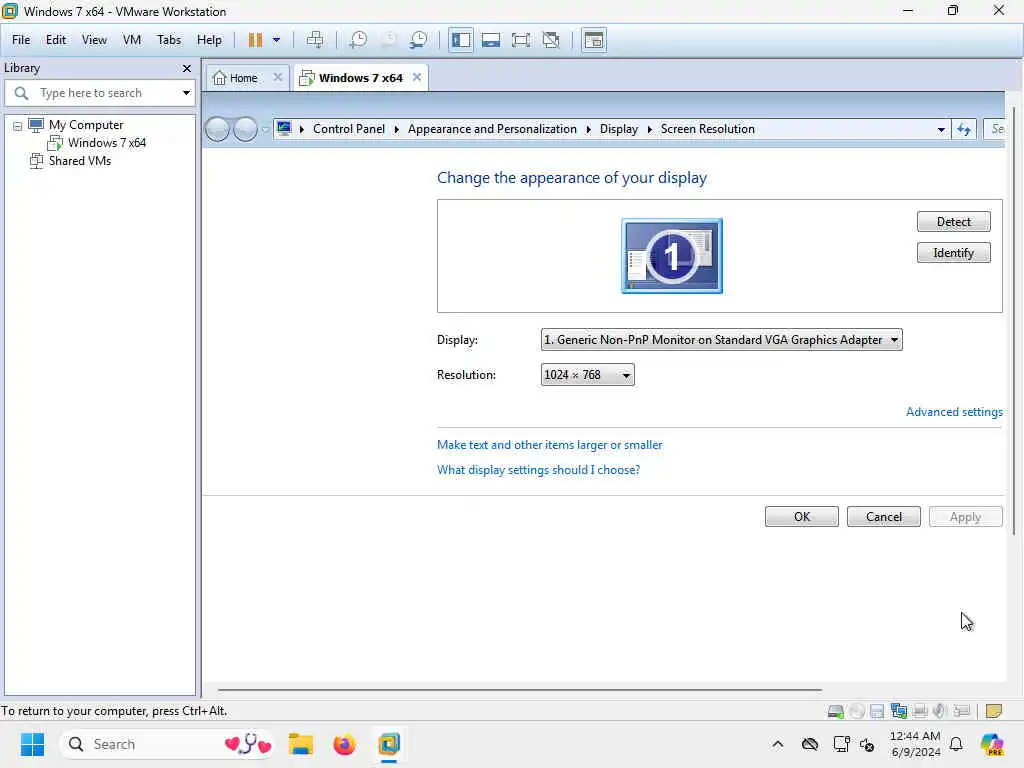Click the taskbar Search box

tap(167, 744)
